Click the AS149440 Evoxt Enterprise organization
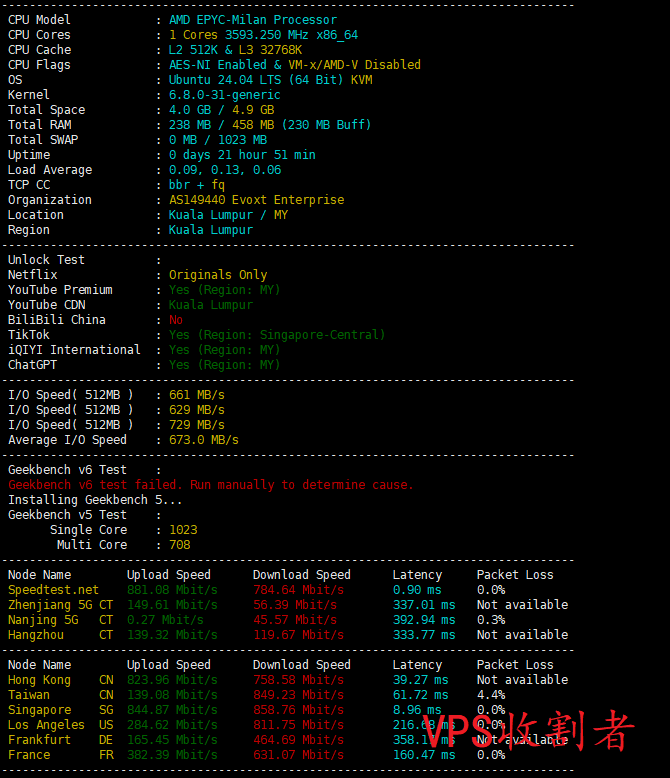Screen dimensions: 670x778 pos(256,200)
